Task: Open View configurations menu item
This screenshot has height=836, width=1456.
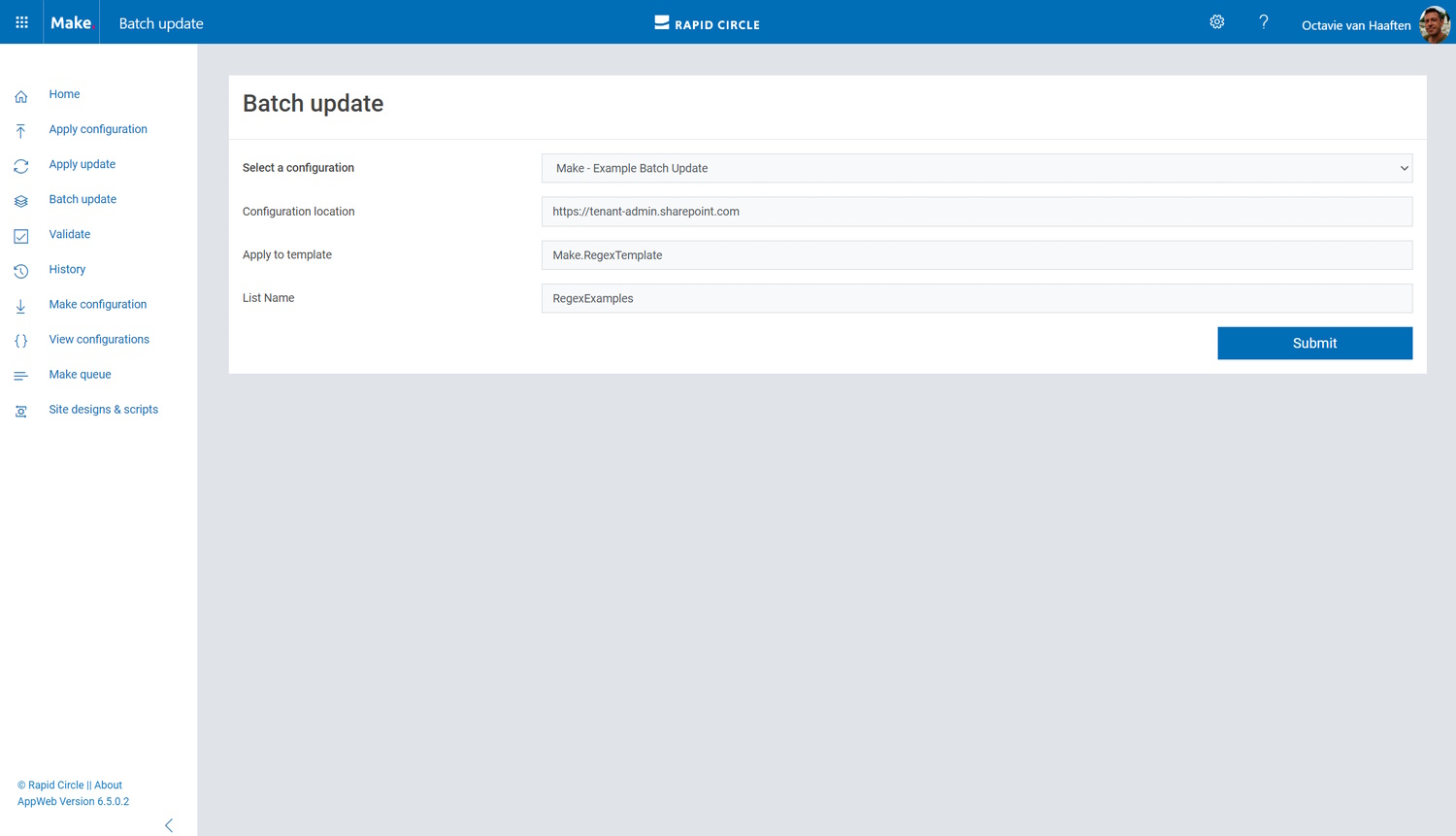Action: (x=99, y=339)
